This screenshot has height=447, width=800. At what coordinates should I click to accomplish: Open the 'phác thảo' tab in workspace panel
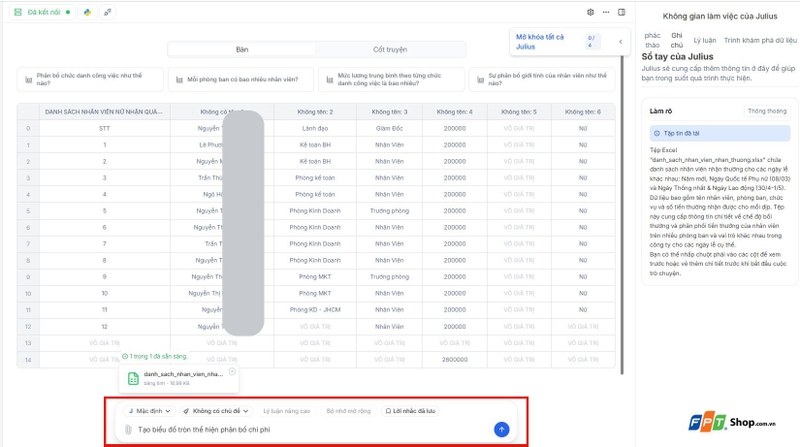pyautogui.click(x=652, y=40)
